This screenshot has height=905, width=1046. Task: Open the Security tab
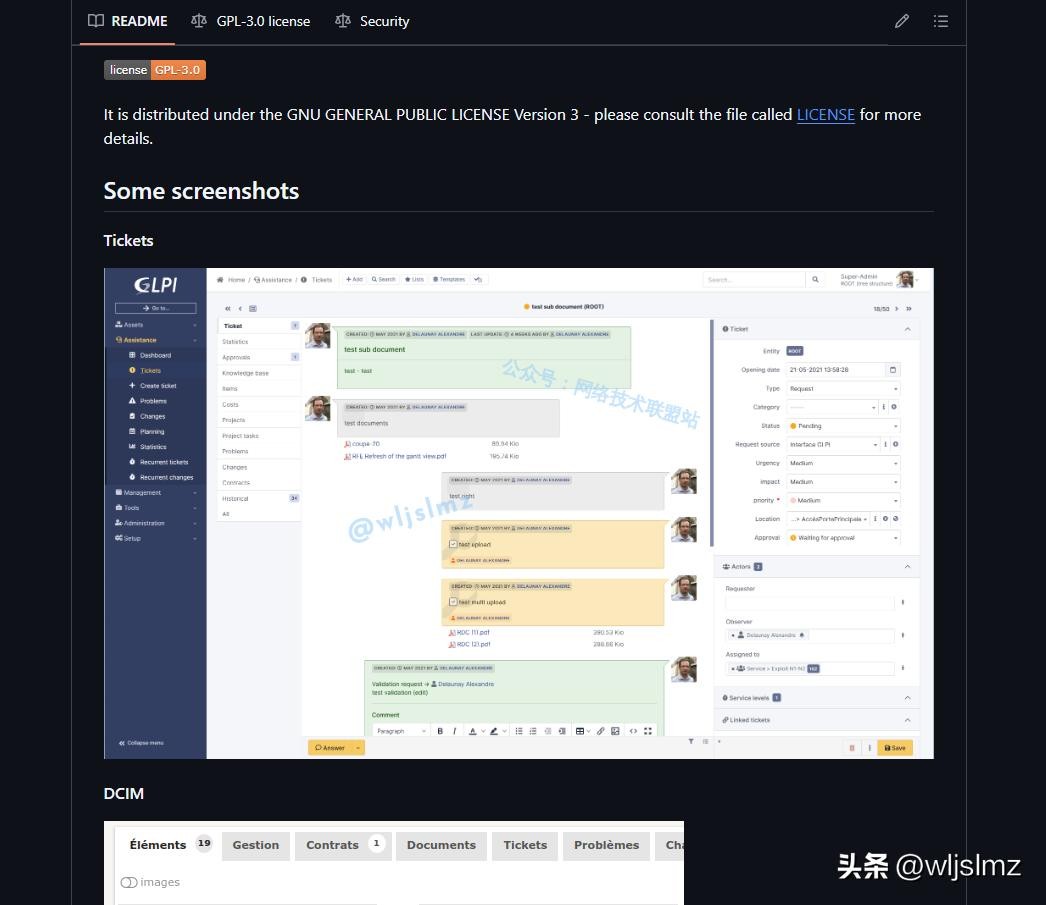[372, 21]
